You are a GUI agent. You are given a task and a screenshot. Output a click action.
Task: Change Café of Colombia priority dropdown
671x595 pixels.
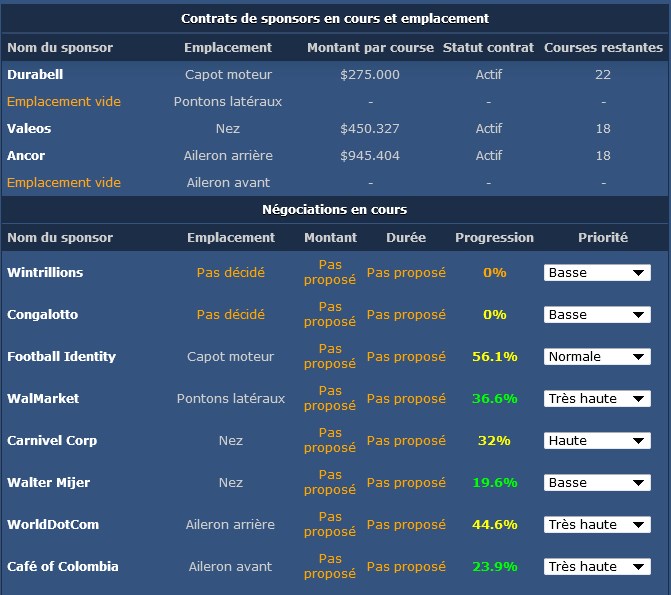597,566
